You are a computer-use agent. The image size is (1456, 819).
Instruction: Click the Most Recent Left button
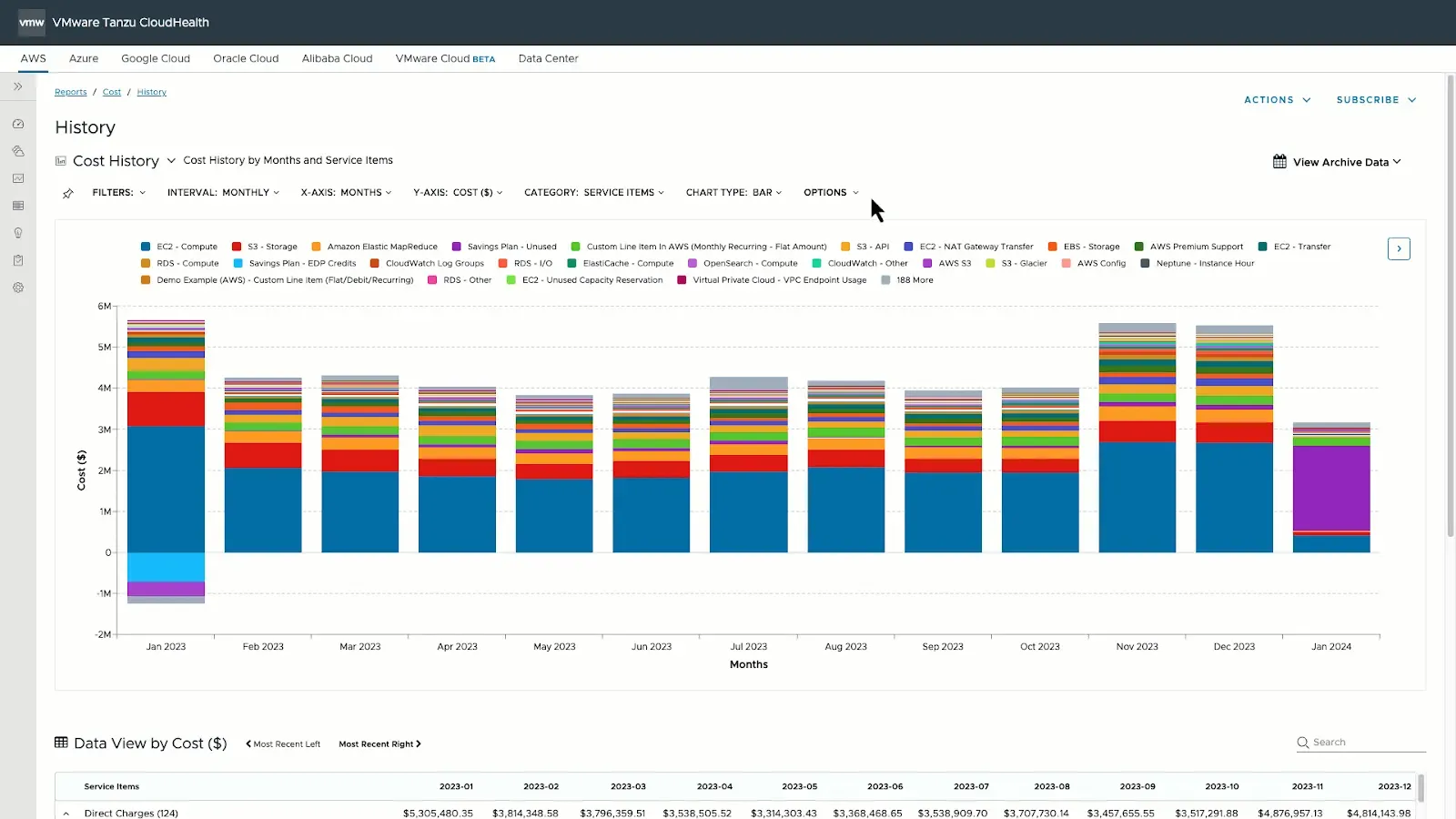tap(283, 744)
